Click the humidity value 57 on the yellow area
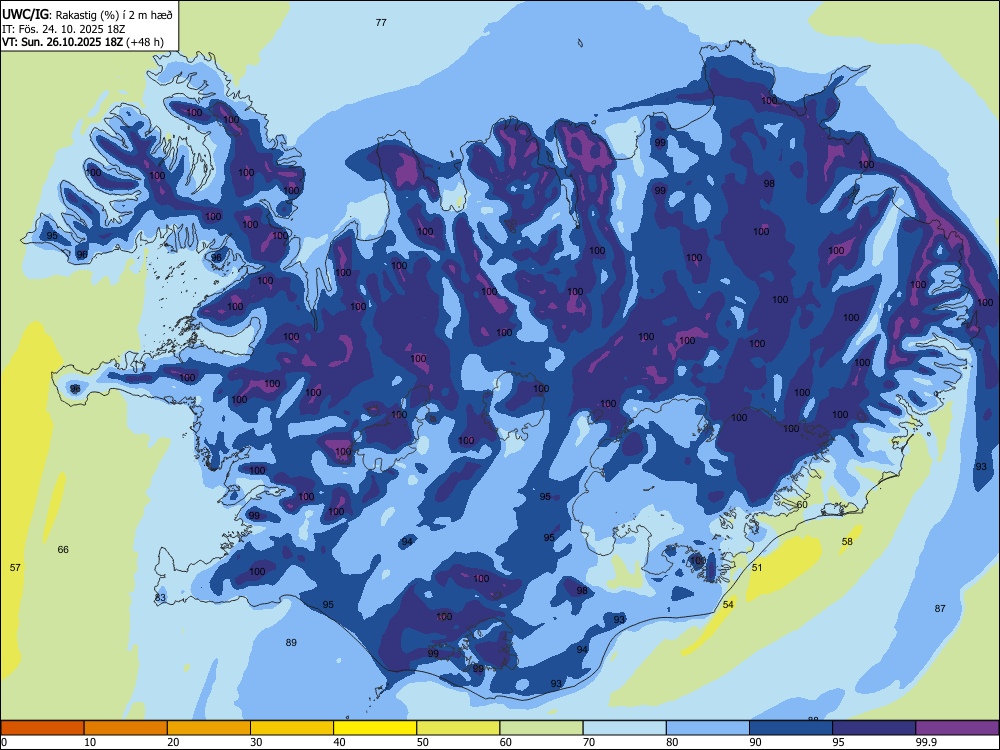Image resolution: width=1000 pixels, height=750 pixels. coord(15,567)
